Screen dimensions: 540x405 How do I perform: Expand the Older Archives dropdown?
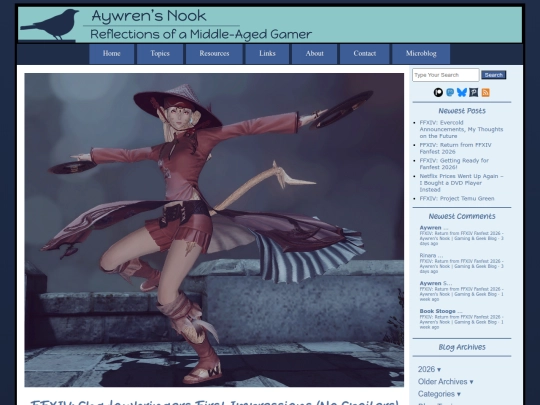(x=445, y=382)
